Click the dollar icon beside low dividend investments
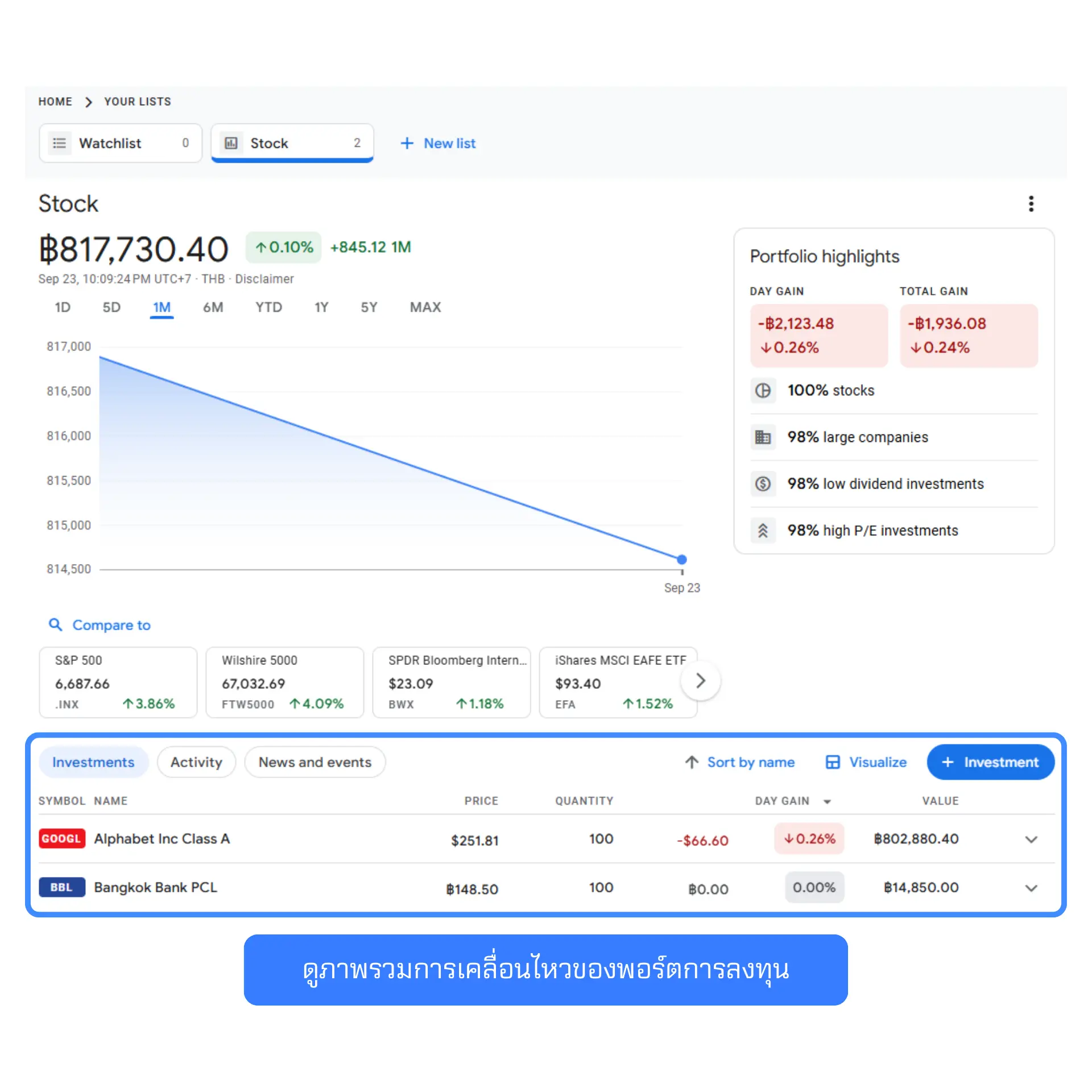1092x1092 pixels. tap(763, 483)
